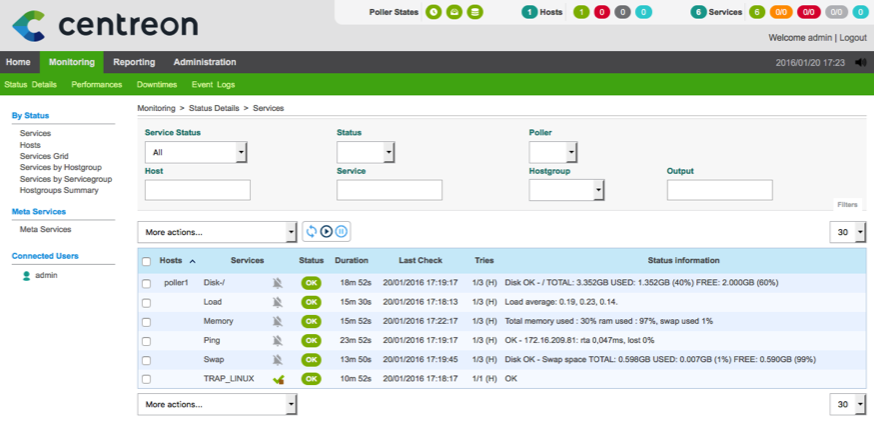
Task: Click the refresh icon above the services table
Action: pyautogui.click(x=312, y=232)
